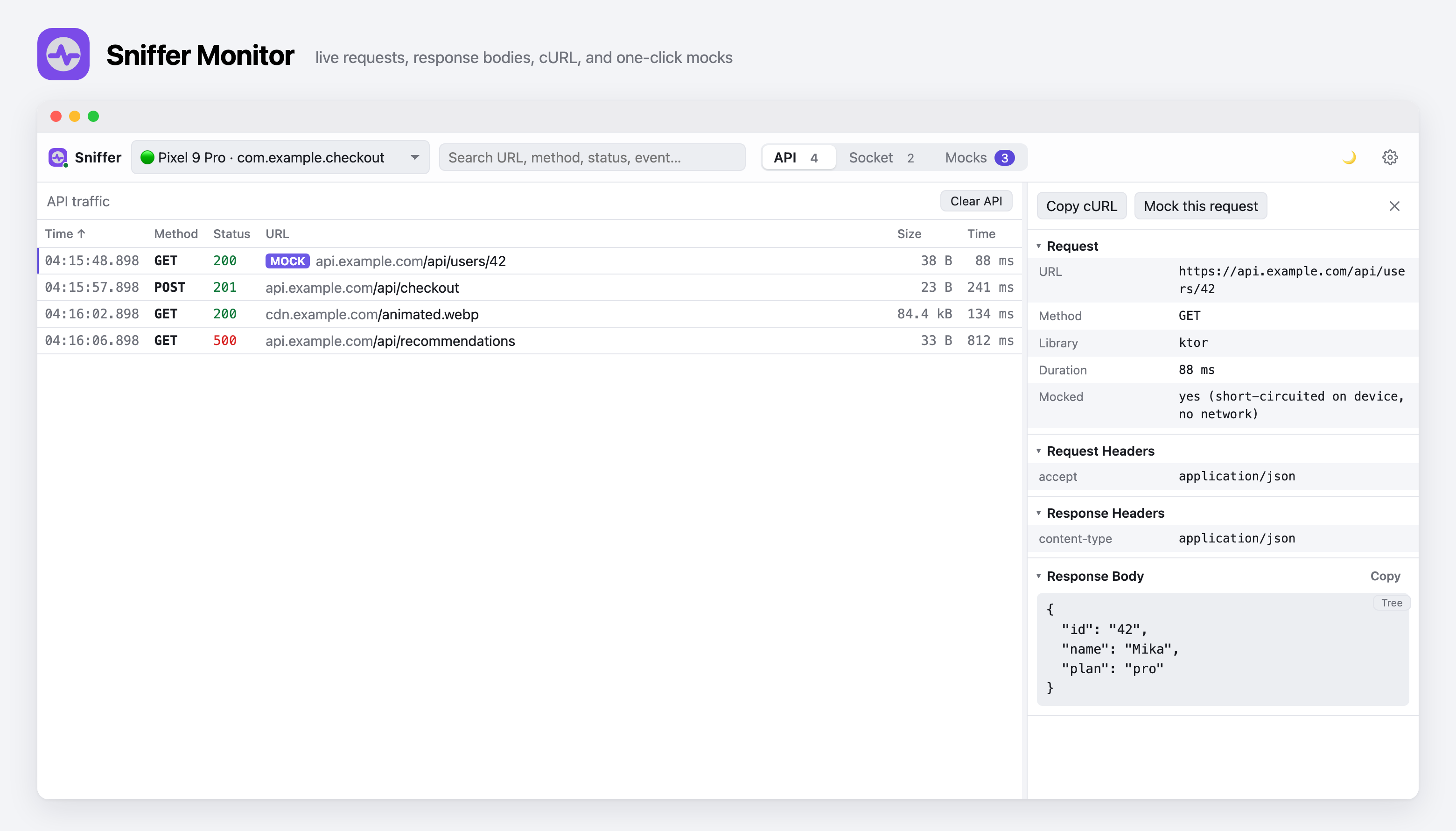This screenshot has height=831, width=1456.
Task: Click the Mocked value short-circuited text
Action: 1291,405
